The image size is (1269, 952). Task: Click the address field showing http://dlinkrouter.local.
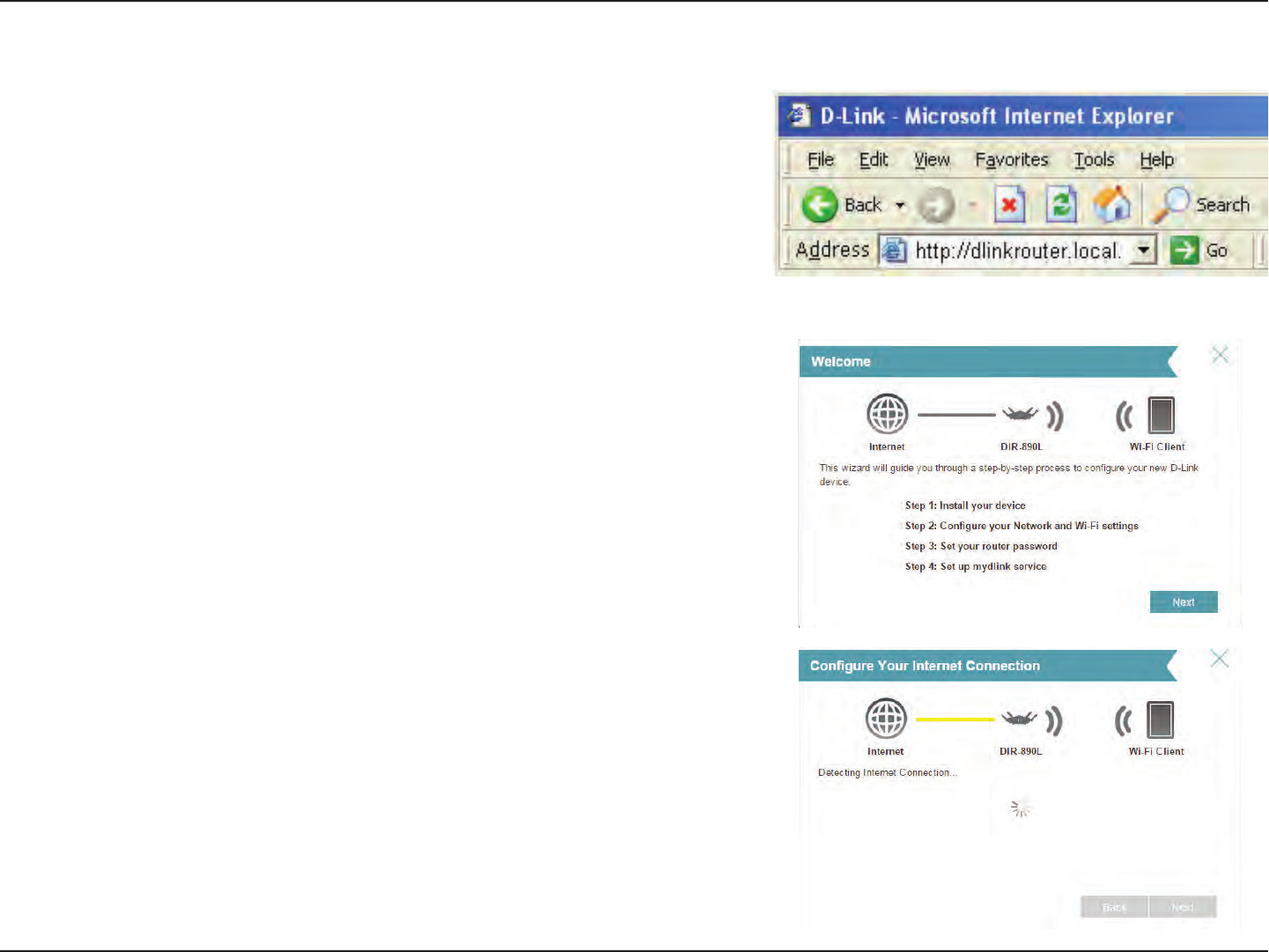point(1018,251)
